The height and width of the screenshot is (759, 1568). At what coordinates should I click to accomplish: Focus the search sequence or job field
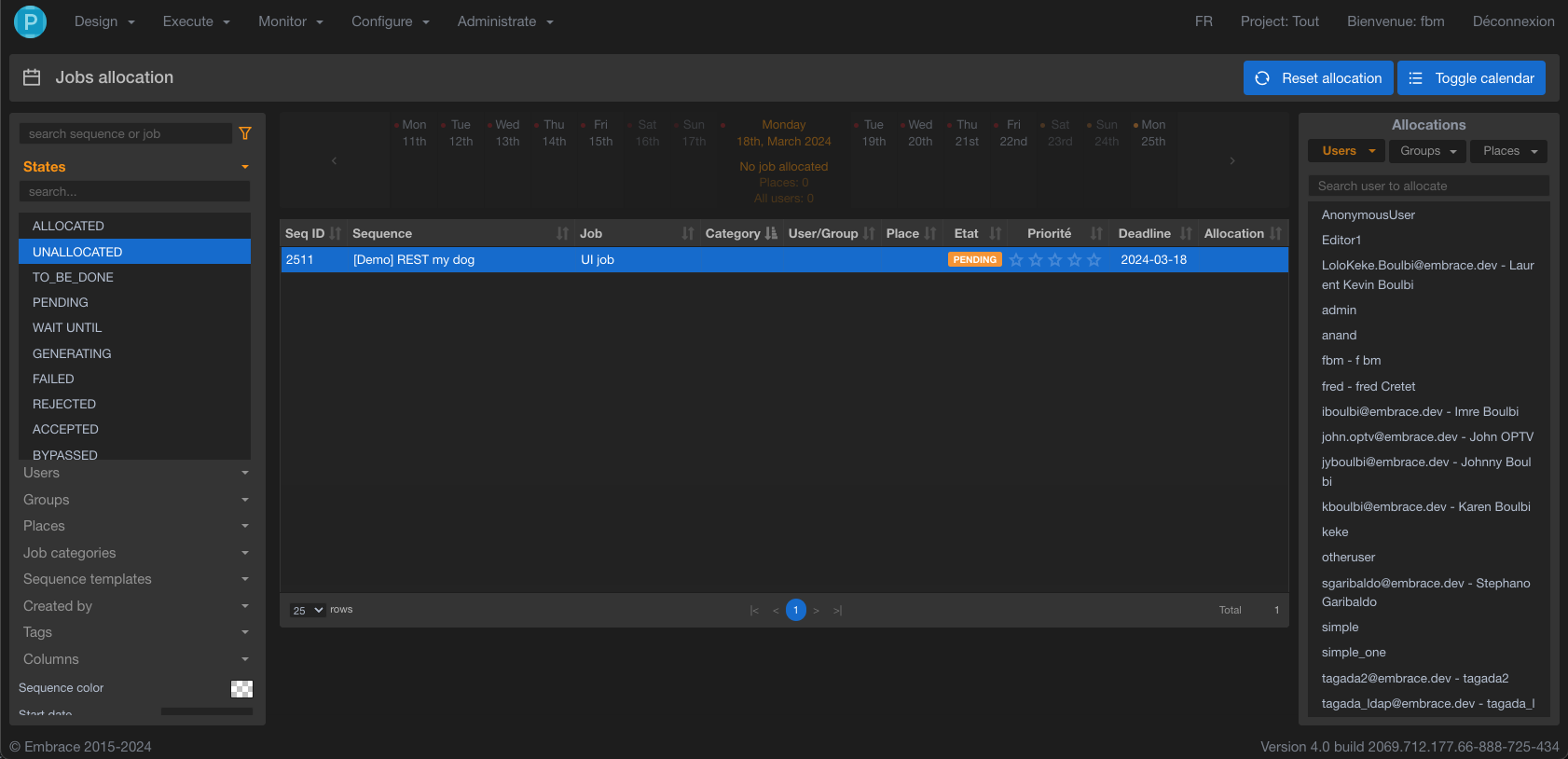click(126, 133)
